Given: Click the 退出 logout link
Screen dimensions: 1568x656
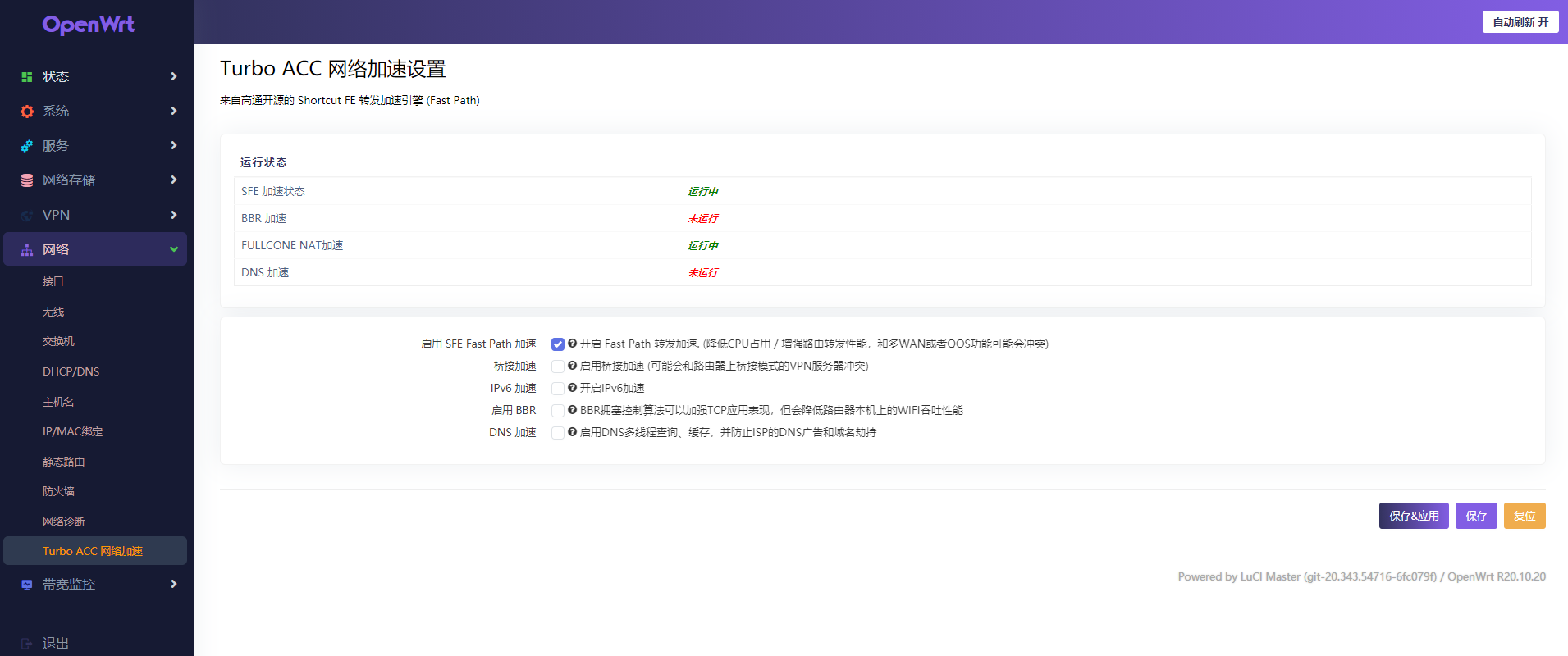Looking at the screenshot, I should (56, 644).
